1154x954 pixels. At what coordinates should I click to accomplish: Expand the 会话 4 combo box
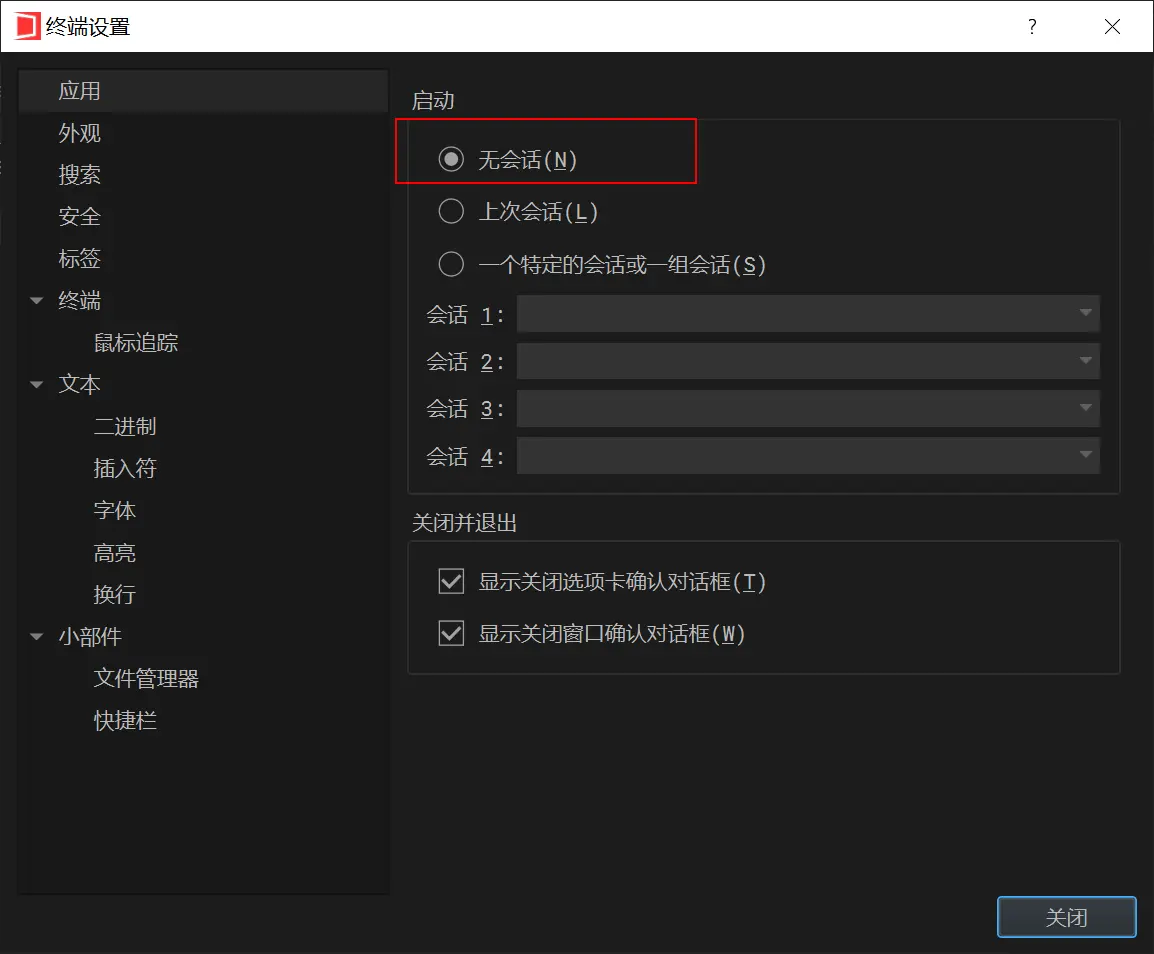pyautogui.click(x=808, y=456)
